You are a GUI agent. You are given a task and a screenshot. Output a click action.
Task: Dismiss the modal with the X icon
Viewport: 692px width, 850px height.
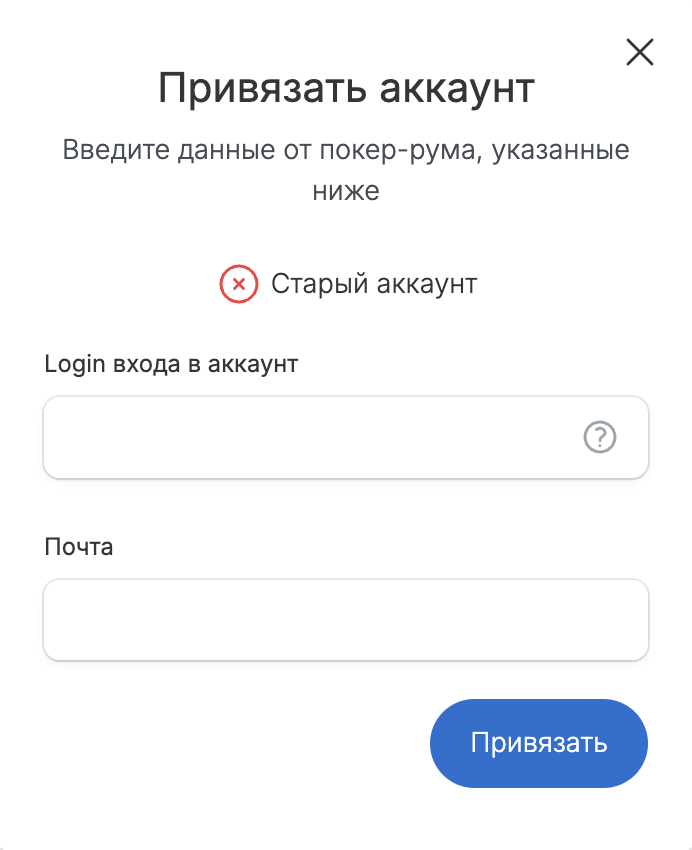(639, 52)
